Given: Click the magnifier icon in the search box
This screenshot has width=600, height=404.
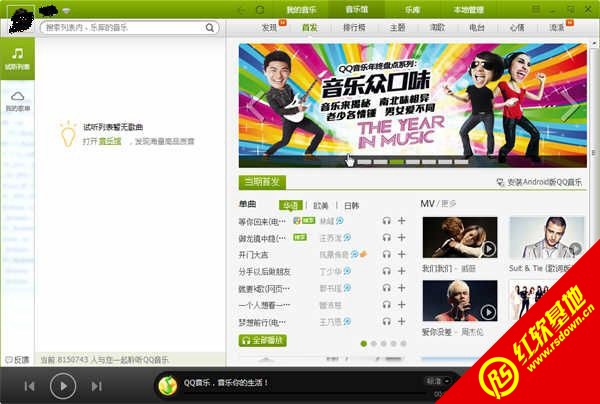Looking at the screenshot, I should 210,28.
